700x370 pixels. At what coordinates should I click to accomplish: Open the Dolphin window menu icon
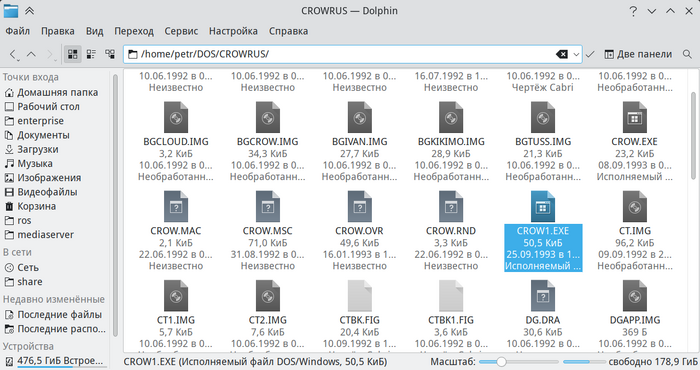point(11,11)
